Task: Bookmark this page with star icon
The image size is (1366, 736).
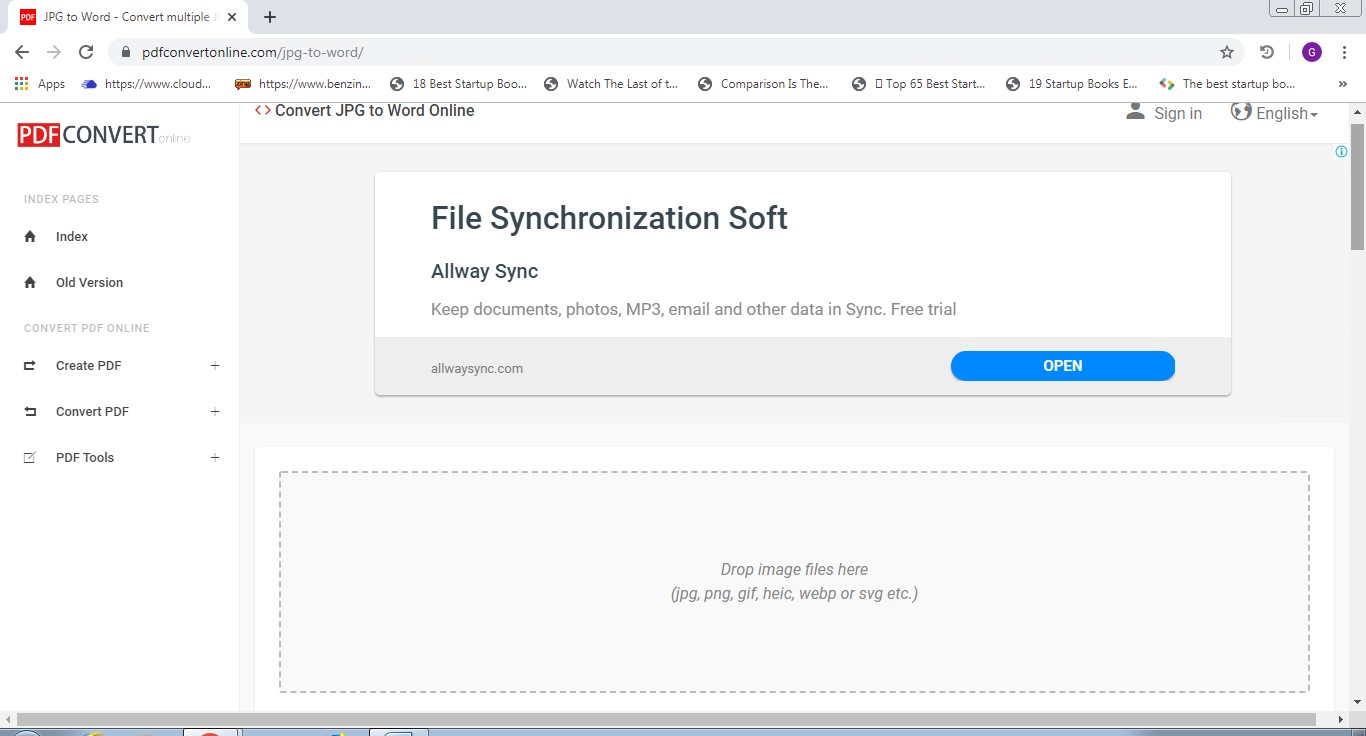Action: tap(1227, 52)
